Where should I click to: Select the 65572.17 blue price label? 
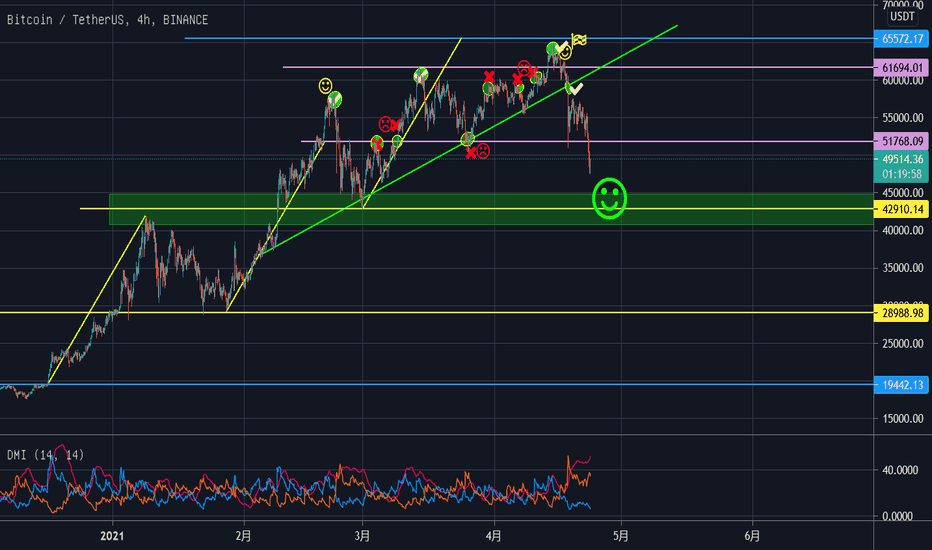tap(902, 39)
